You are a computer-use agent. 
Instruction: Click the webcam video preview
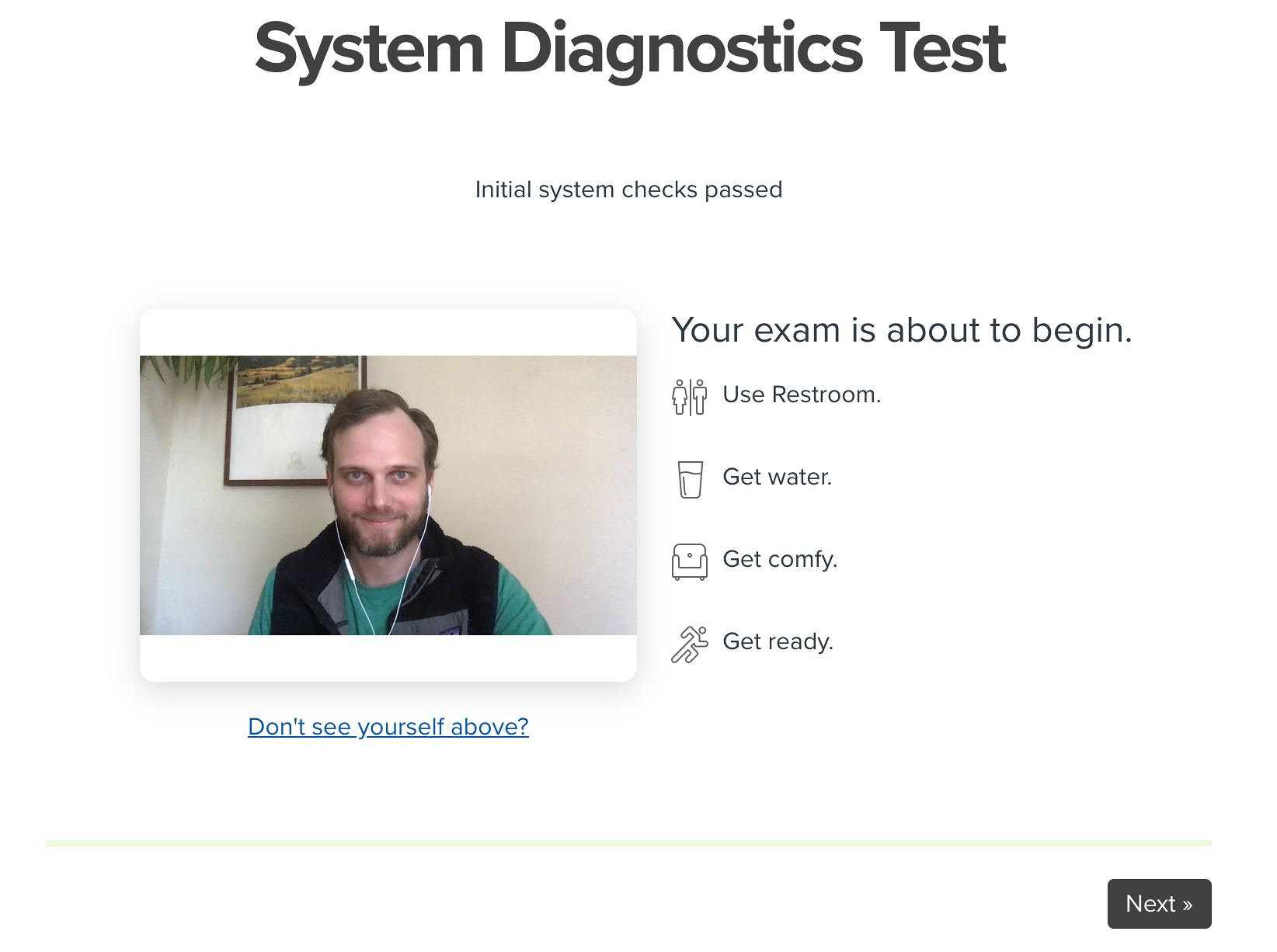click(388, 495)
